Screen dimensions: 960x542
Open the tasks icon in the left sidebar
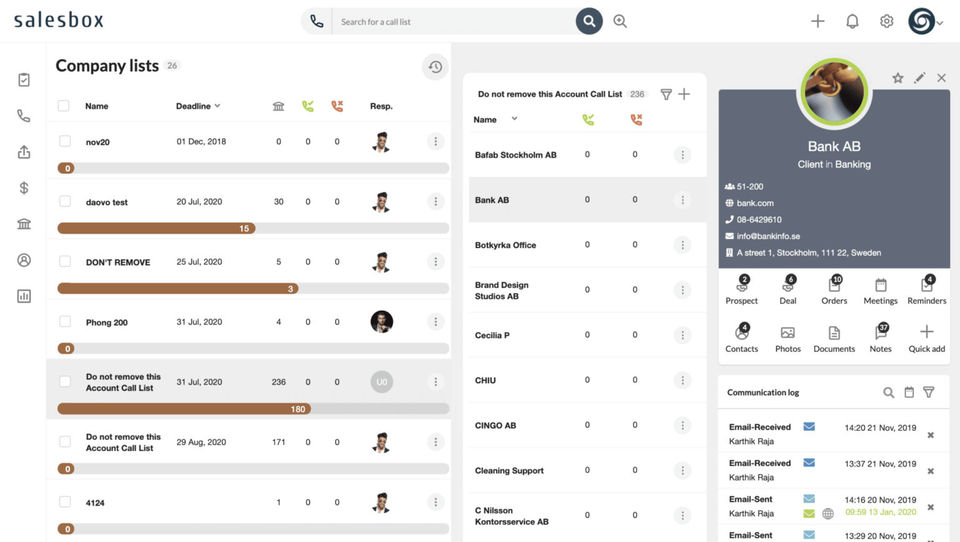[24, 80]
